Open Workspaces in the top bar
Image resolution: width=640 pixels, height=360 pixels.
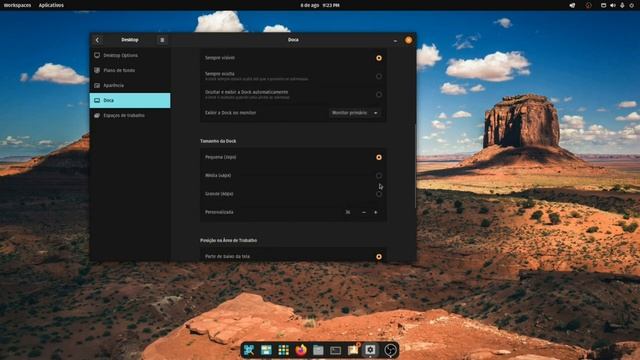17,5
